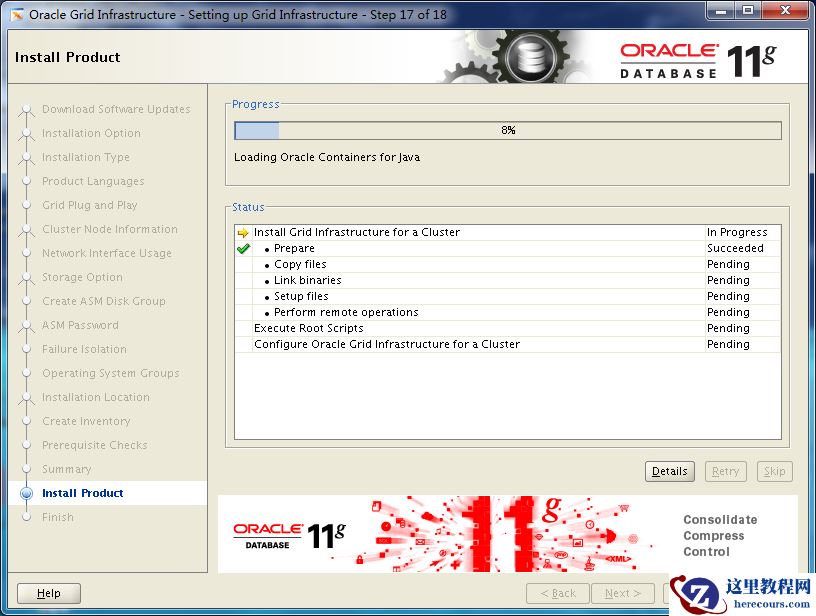
Task: Select the Create Inventory step
Action: 86,421
